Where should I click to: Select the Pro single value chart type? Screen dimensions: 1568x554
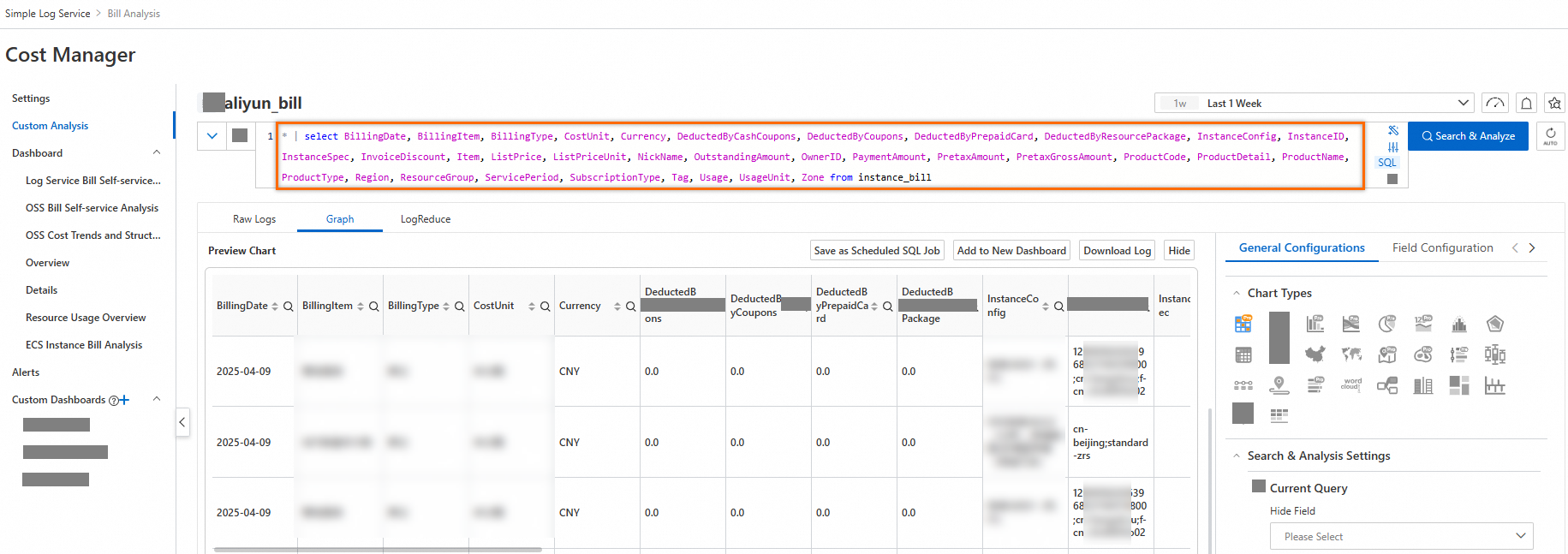tap(1423, 324)
